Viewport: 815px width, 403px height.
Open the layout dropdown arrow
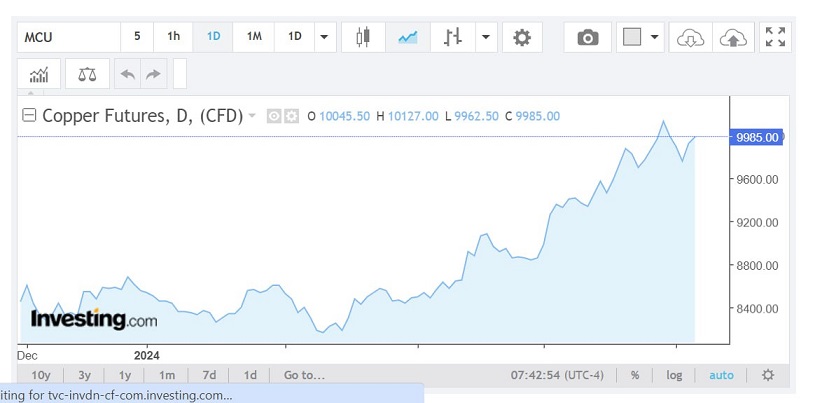[x=654, y=37]
